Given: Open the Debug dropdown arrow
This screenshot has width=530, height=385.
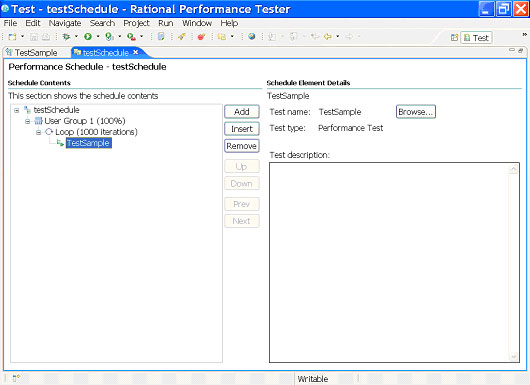Looking at the screenshot, I should point(76,37).
